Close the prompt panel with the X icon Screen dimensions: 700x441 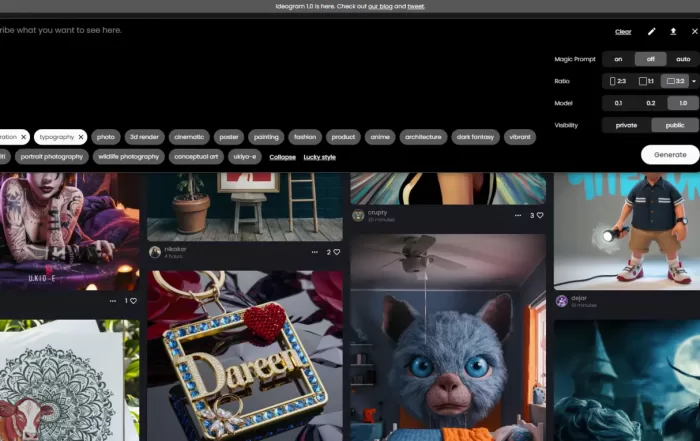[694, 31]
